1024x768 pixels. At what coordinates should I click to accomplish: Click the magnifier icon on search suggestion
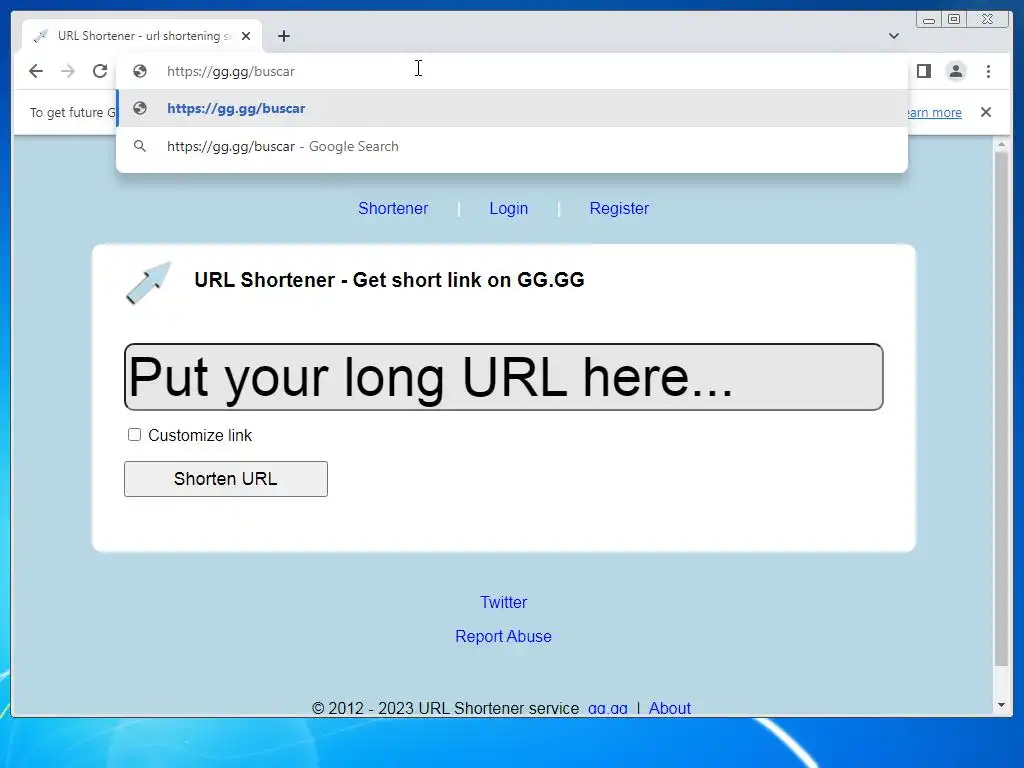pyautogui.click(x=140, y=146)
